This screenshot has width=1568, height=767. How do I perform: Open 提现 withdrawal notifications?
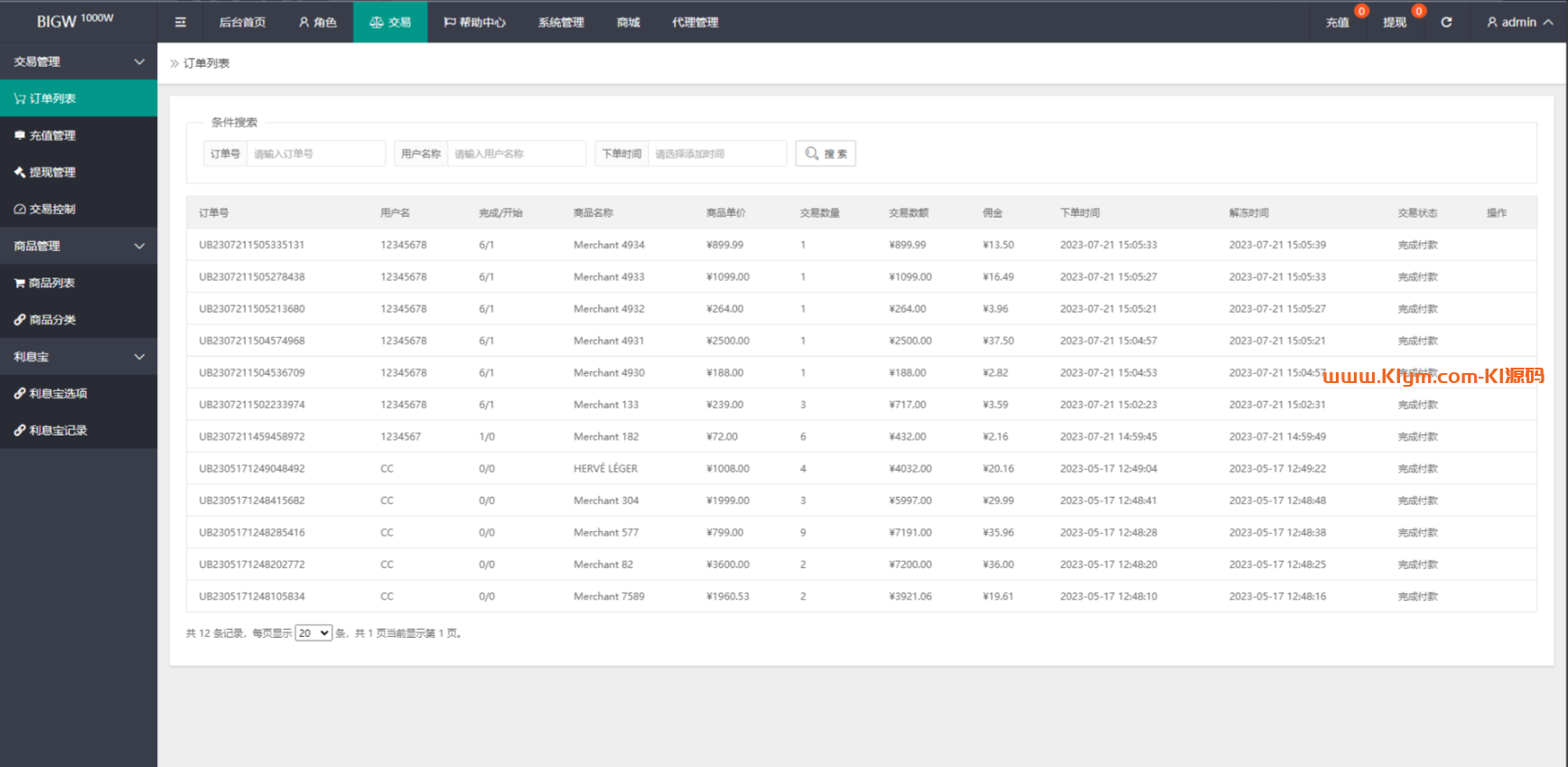click(x=1395, y=23)
